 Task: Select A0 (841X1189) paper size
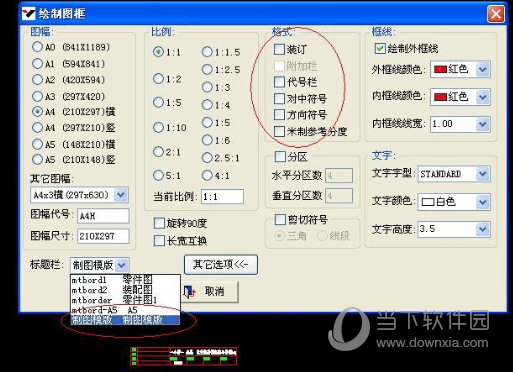coord(37,47)
